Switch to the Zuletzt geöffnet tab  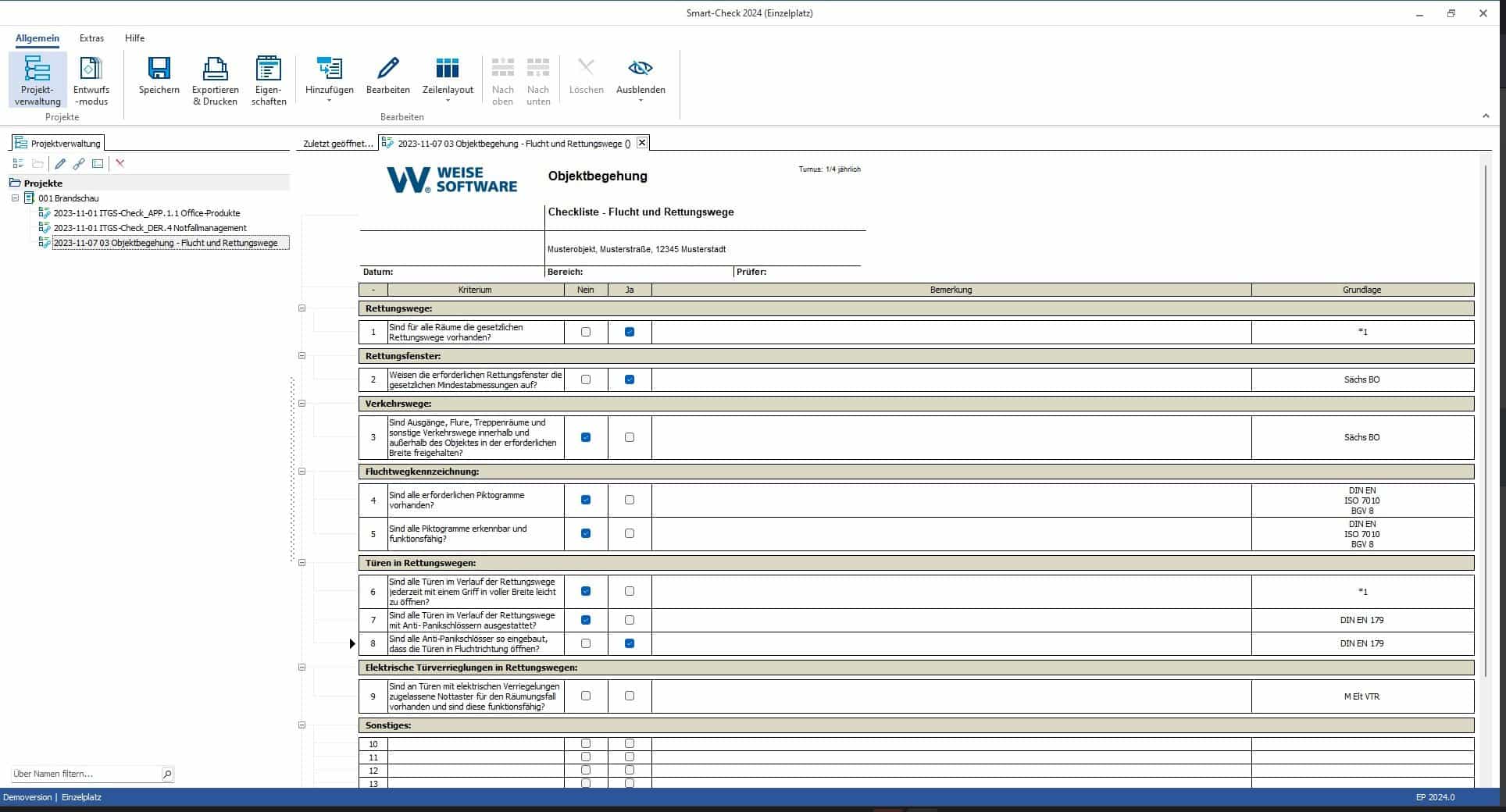[337, 144]
